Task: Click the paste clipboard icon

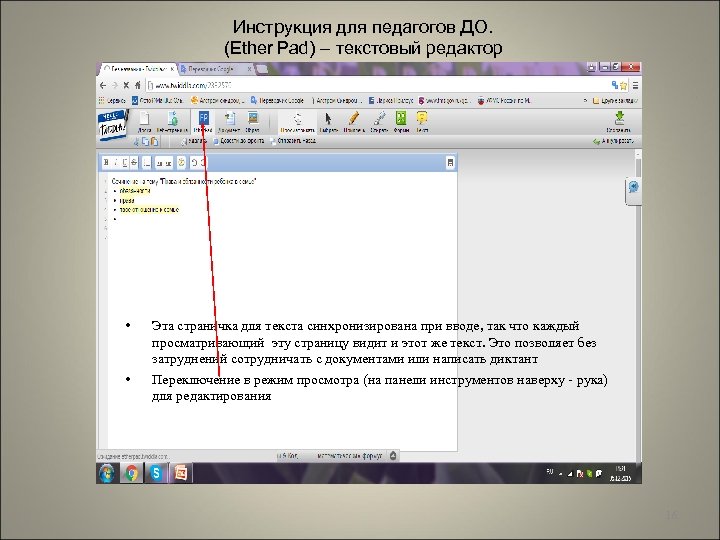Action: [154, 142]
